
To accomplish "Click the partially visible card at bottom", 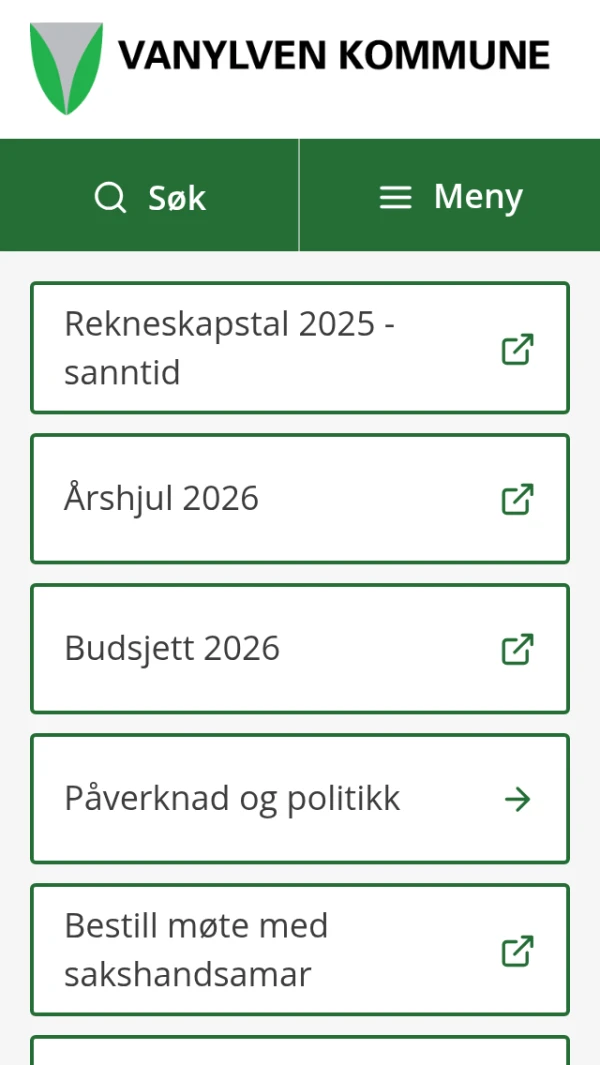I will point(300,1050).
